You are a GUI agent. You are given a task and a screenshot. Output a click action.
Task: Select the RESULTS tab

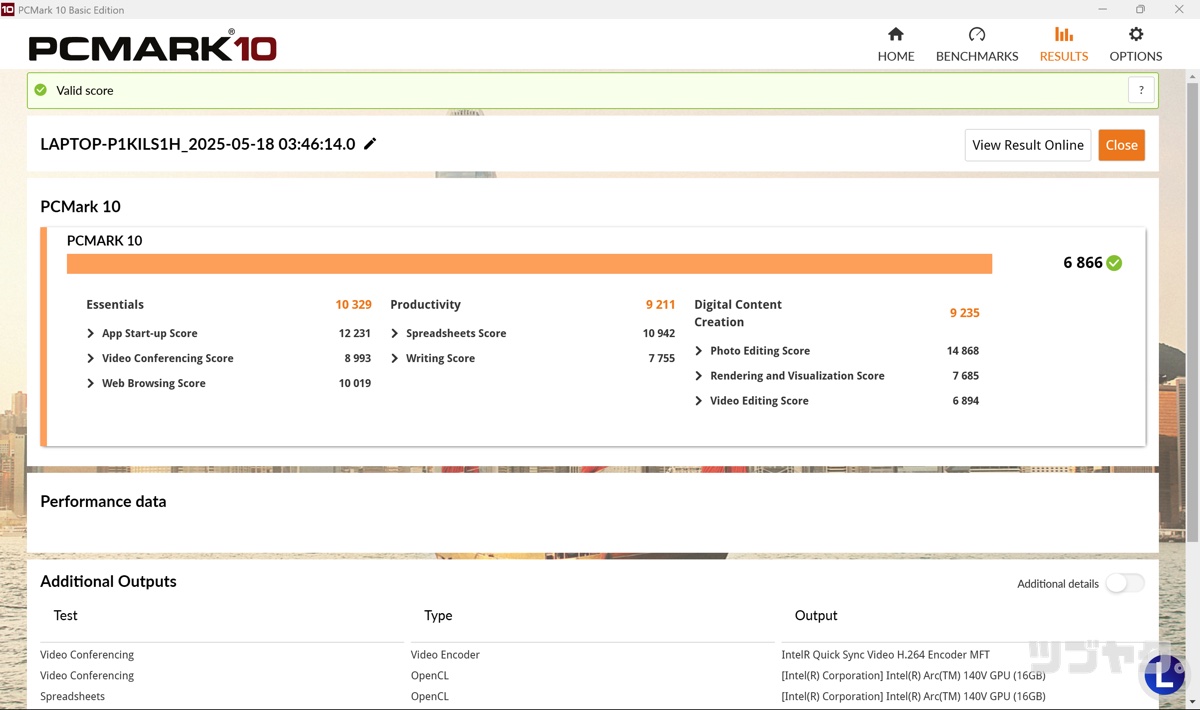[x=1064, y=45]
